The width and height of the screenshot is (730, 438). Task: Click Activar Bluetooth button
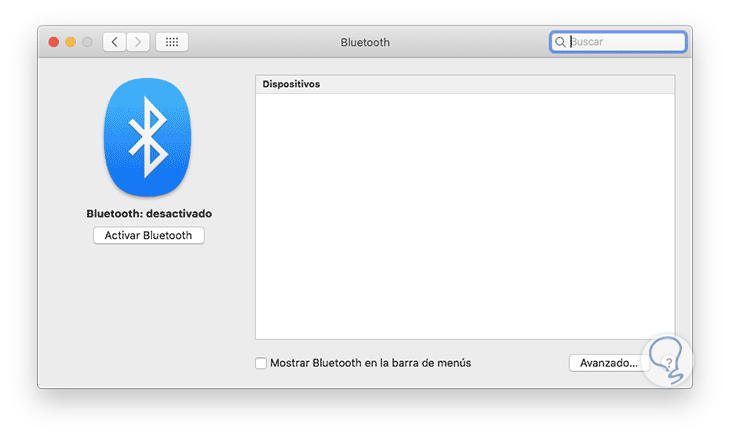point(149,236)
